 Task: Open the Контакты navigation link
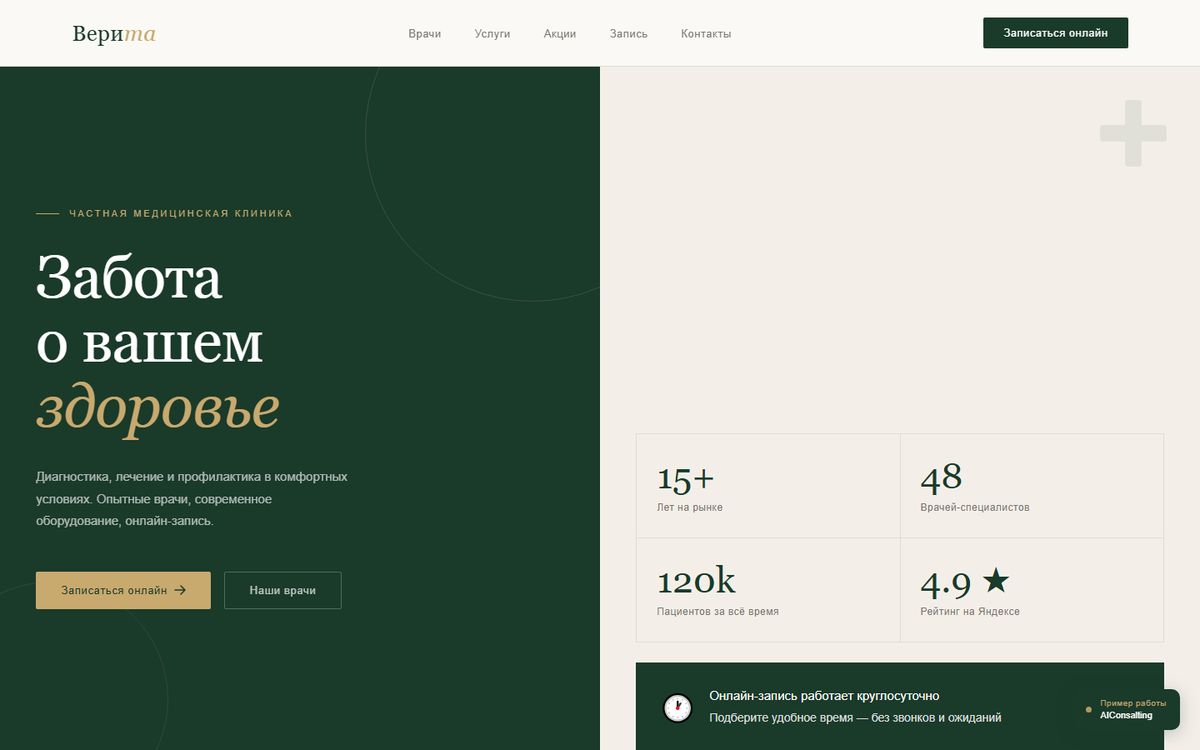pos(706,33)
